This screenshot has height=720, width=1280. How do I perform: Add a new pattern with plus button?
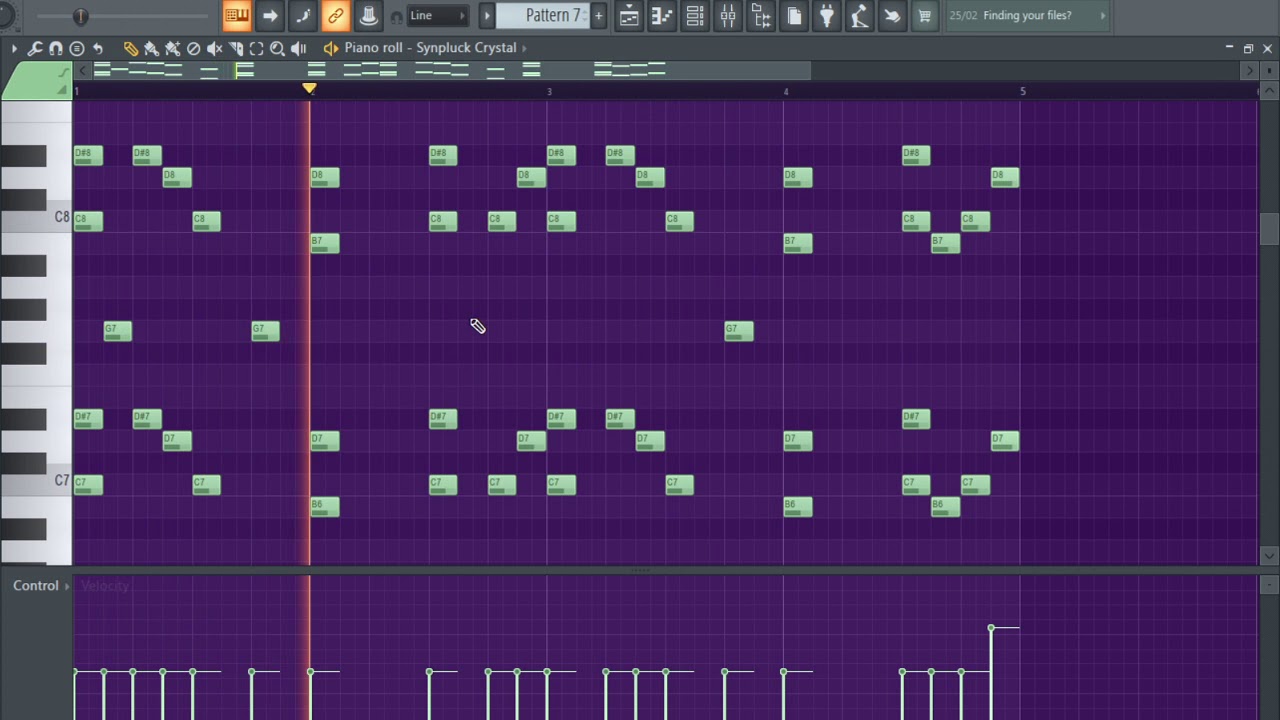coord(599,15)
